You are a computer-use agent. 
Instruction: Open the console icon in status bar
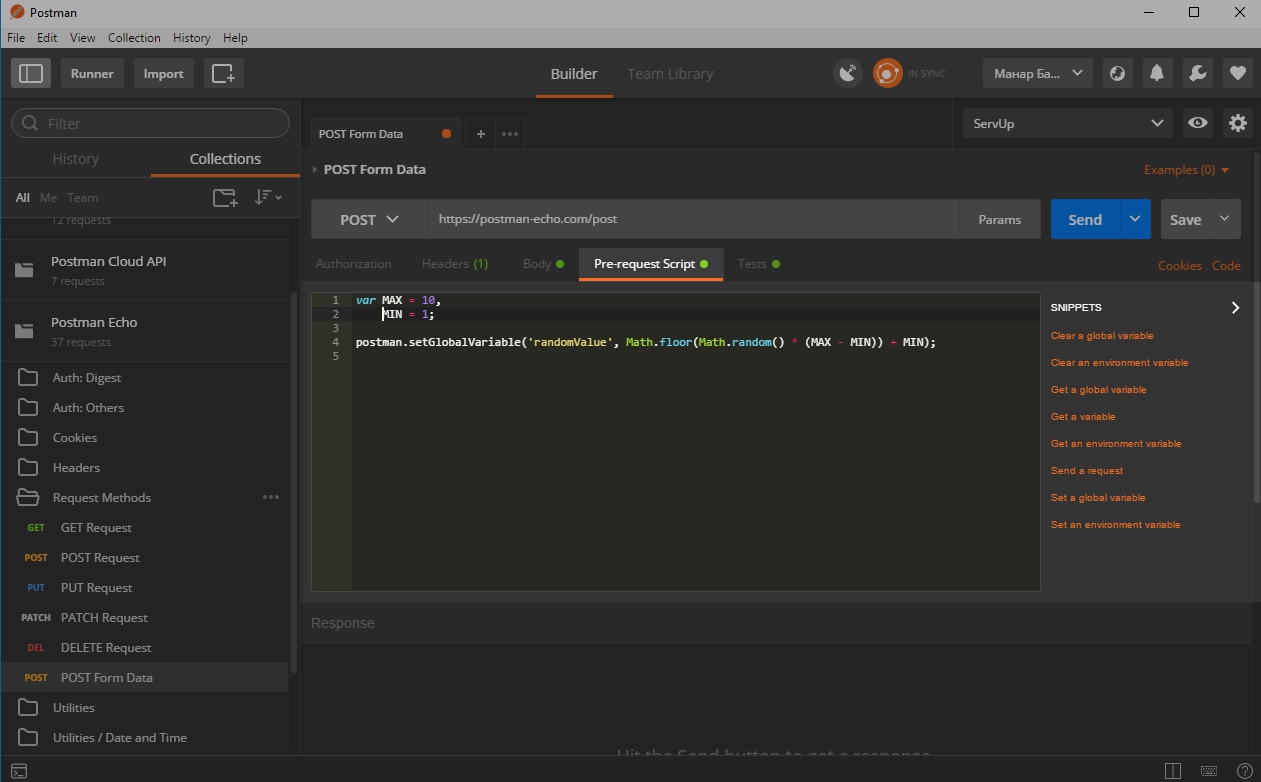19,770
